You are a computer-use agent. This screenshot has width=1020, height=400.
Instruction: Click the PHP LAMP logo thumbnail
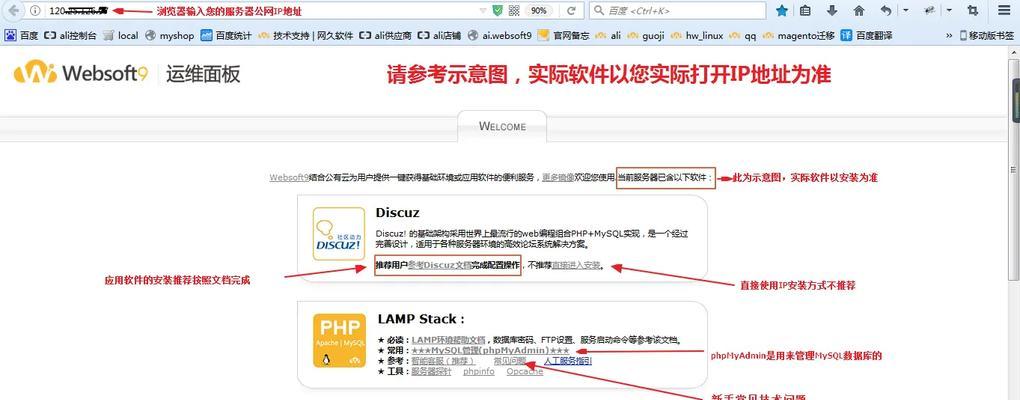(x=339, y=341)
